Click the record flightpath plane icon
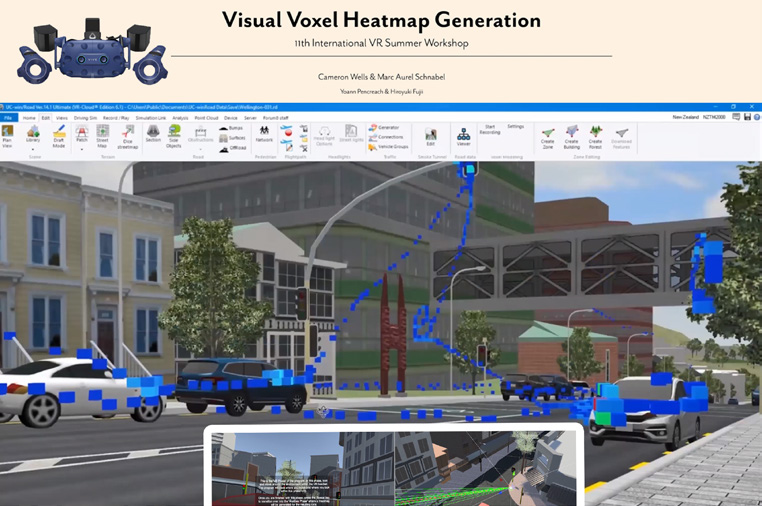 [286, 131]
